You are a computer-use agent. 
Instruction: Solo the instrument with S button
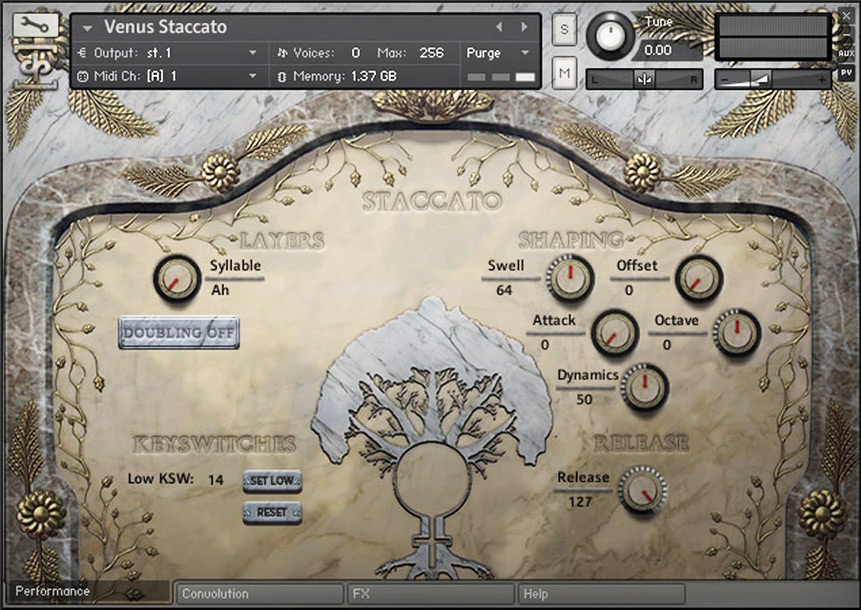click(564, 29)
